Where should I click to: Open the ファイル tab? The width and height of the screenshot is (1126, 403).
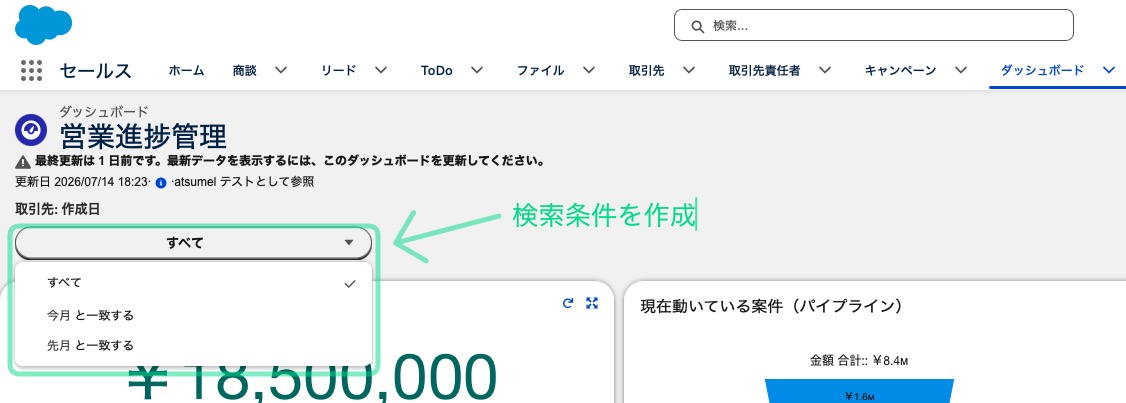tap(541, 70)
